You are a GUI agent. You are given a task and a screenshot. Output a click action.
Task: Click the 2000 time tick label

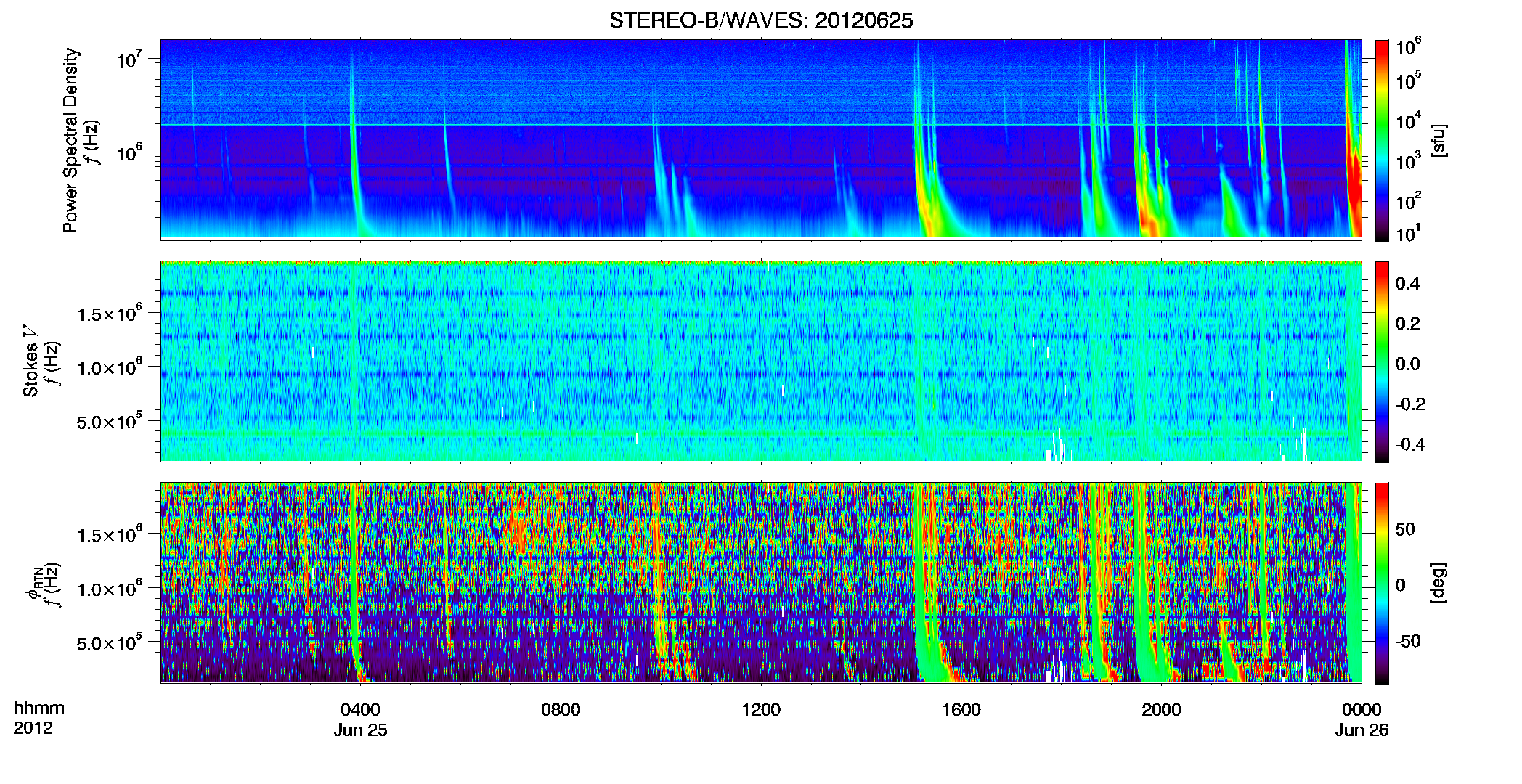(x=1161, y=709)
